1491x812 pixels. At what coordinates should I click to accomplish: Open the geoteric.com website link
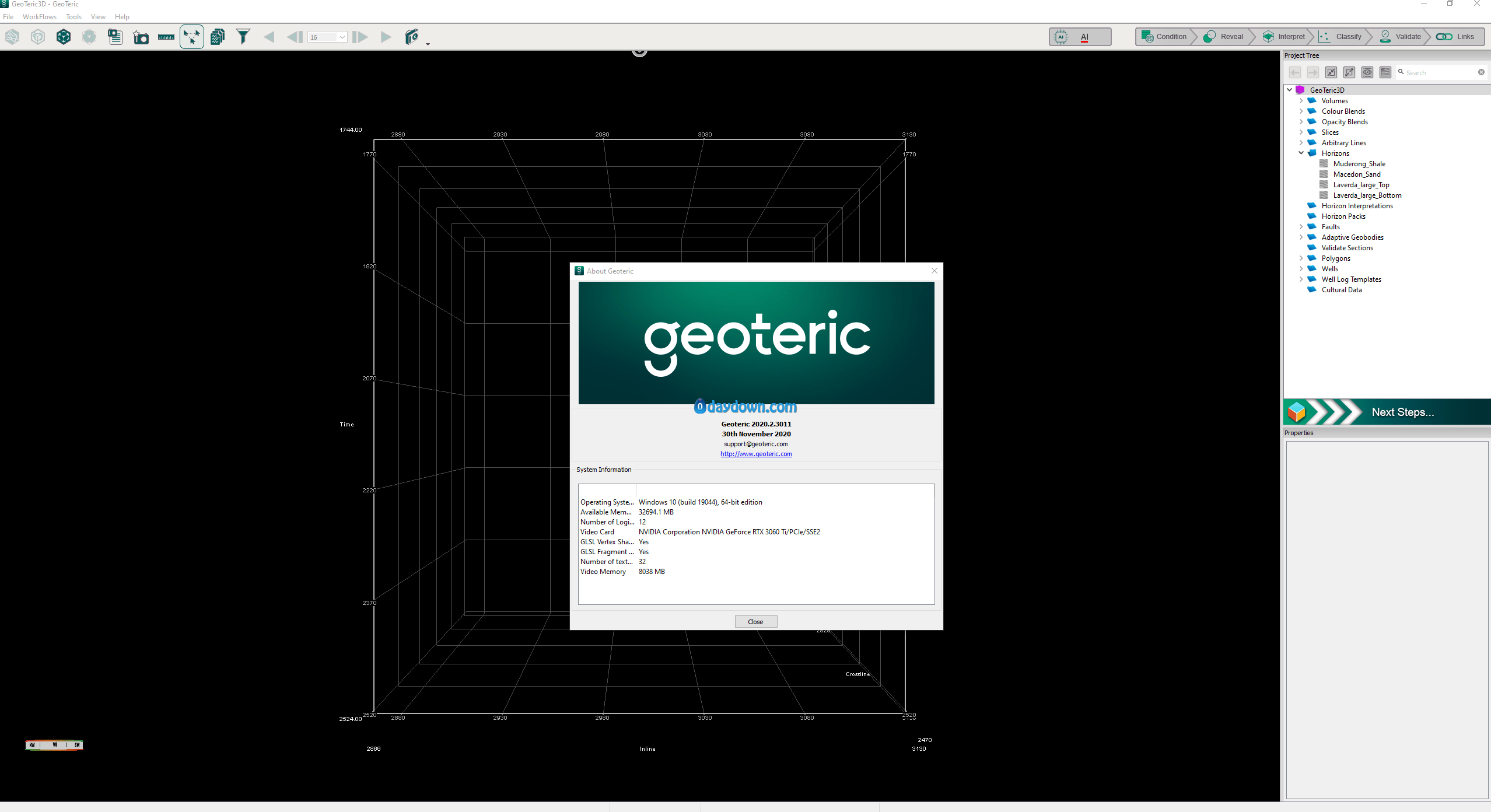(756, 454)
